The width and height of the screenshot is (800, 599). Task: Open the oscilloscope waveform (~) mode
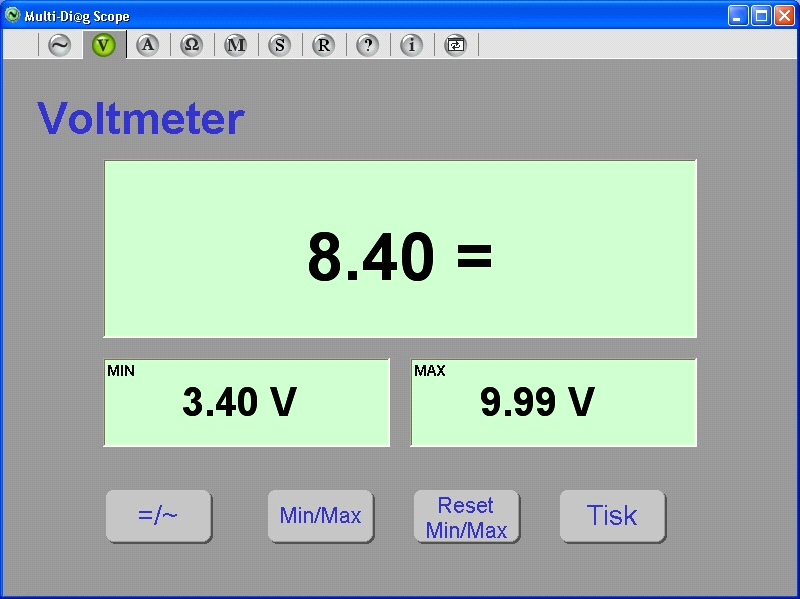click(60, 45)
